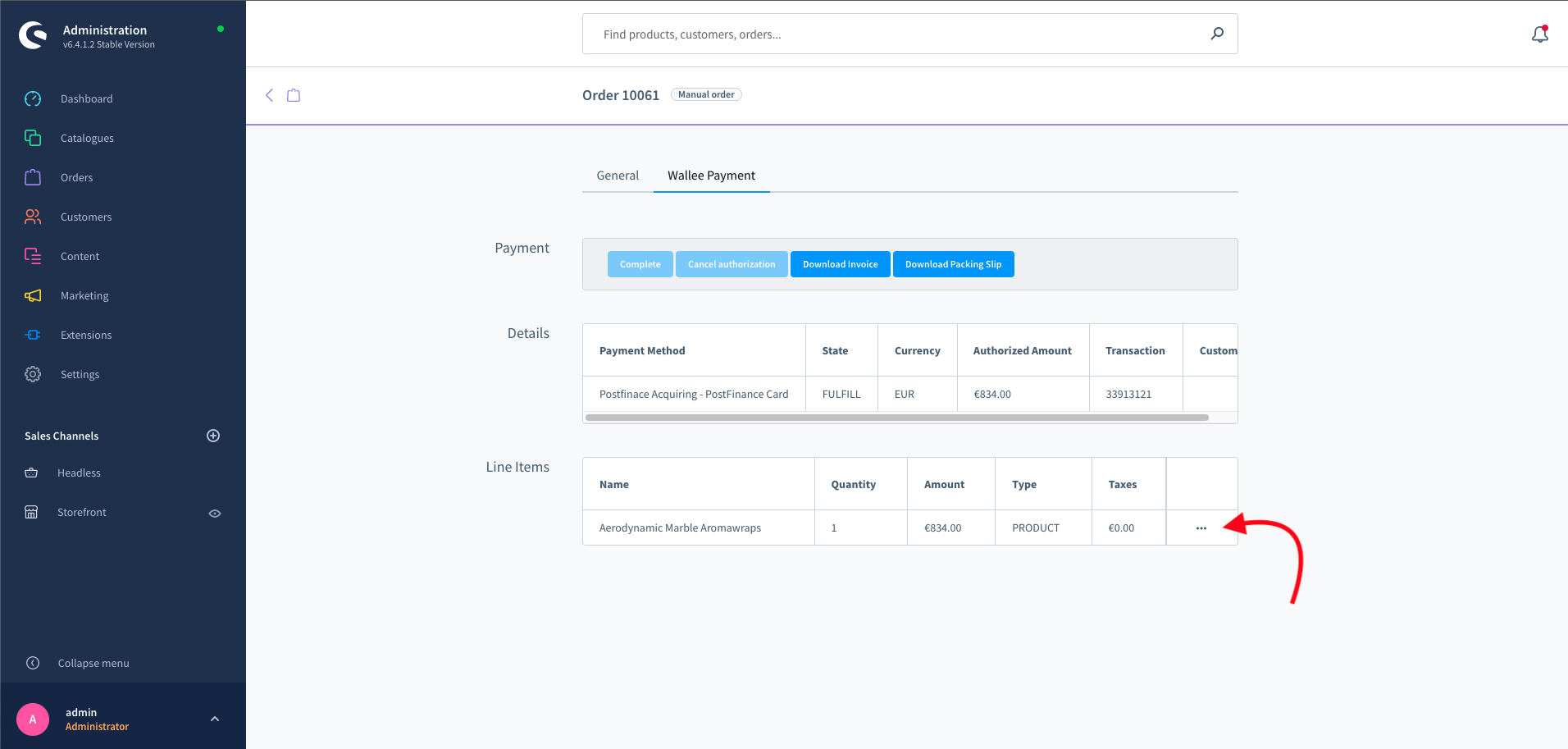Open line item actions three-dot menu
Image resolution: width=1568 pixels, height=749 pixels.
coord(1201,528)
